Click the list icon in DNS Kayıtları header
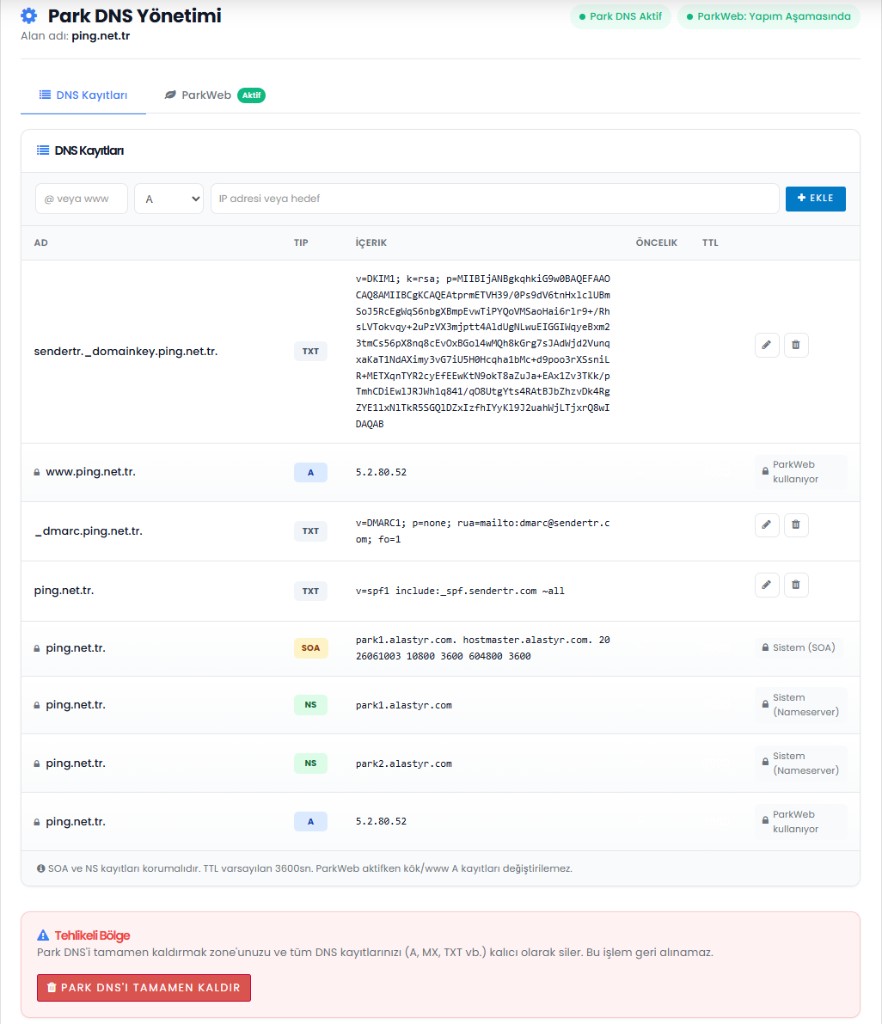The width and height of the screenshot is (882, 1024). [43, 150]
